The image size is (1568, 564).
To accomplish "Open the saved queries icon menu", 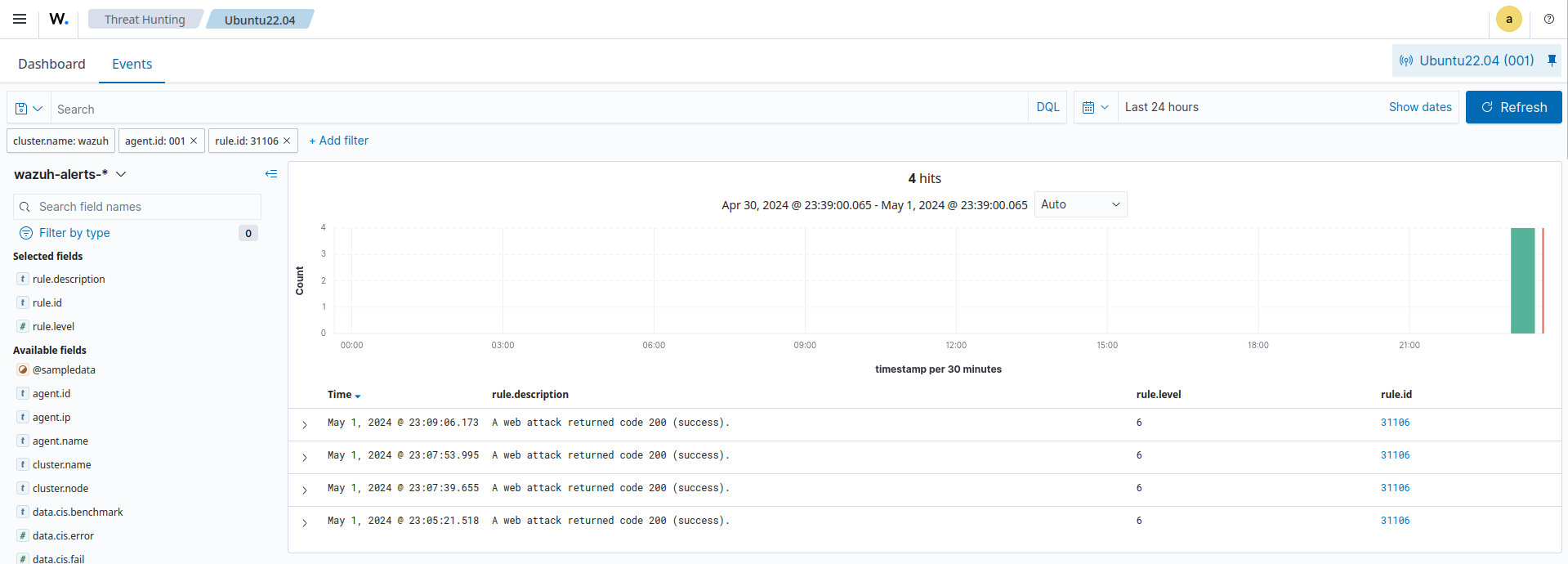I will (29, 109).
